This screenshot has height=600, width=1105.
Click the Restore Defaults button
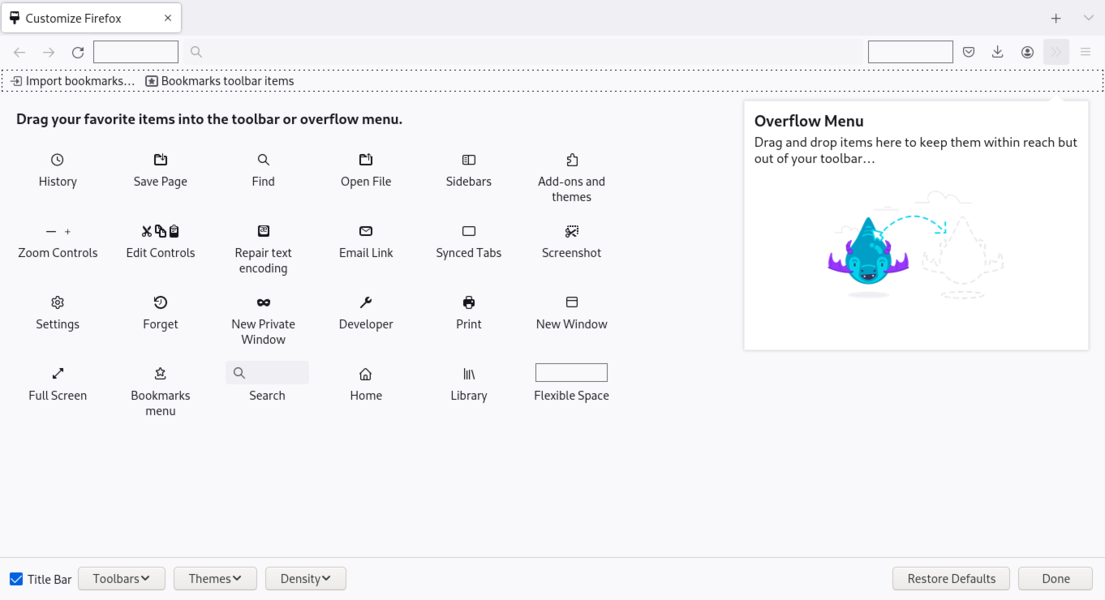click(951, 578)
